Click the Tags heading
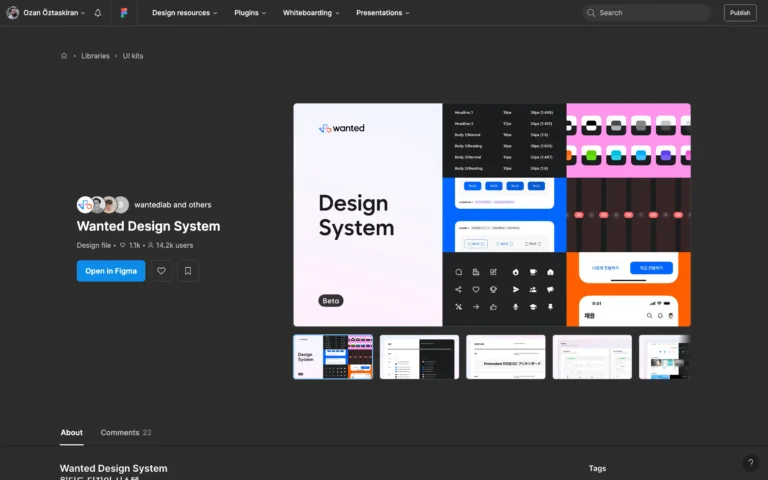The width and height of the screenshot is (768, 480). coord(597,468)
